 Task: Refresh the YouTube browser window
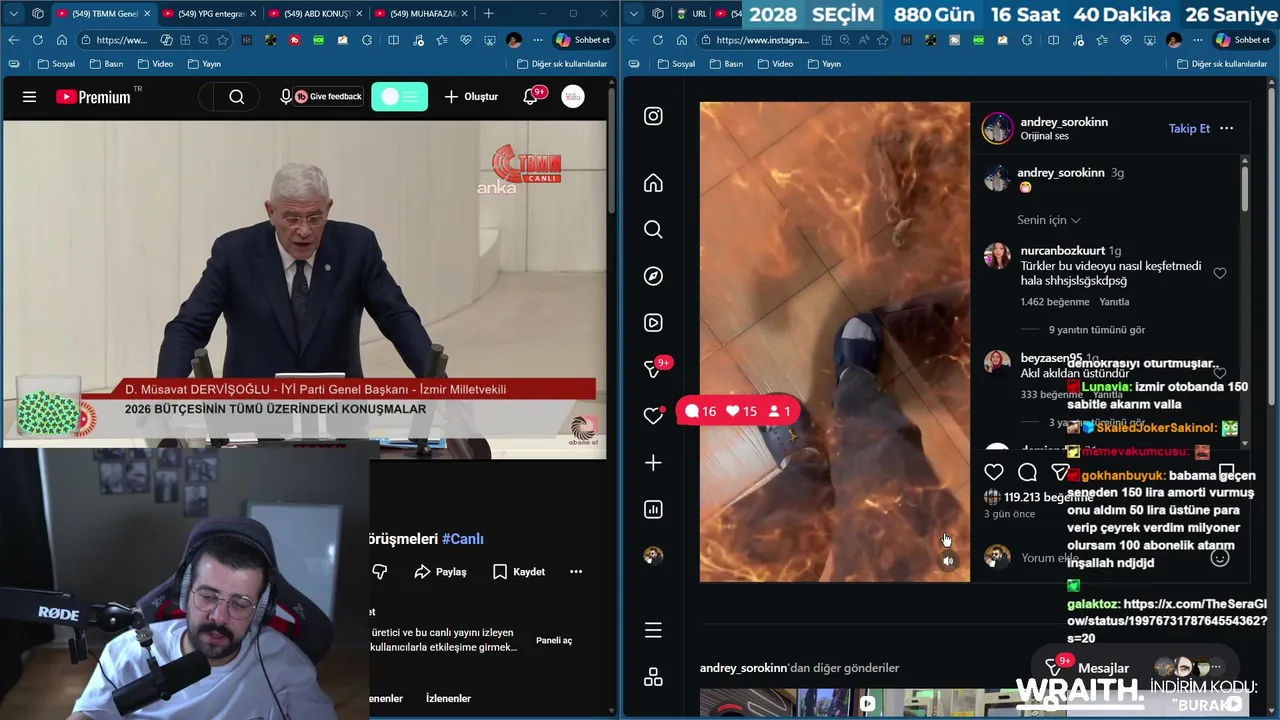click(x=37, y=40)
